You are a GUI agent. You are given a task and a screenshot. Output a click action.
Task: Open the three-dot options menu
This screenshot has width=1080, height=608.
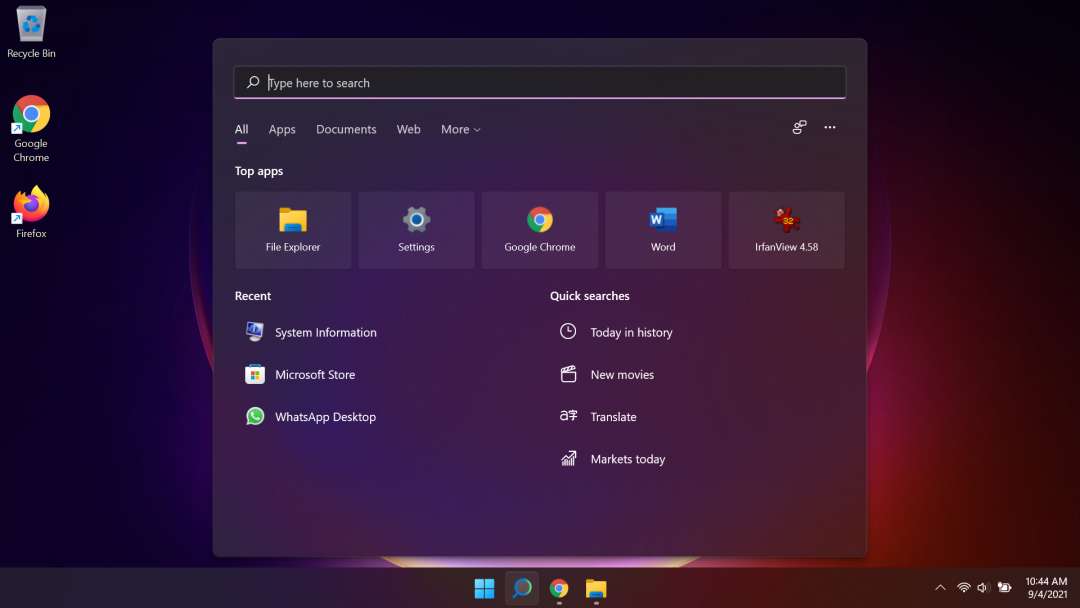(830, 127)
